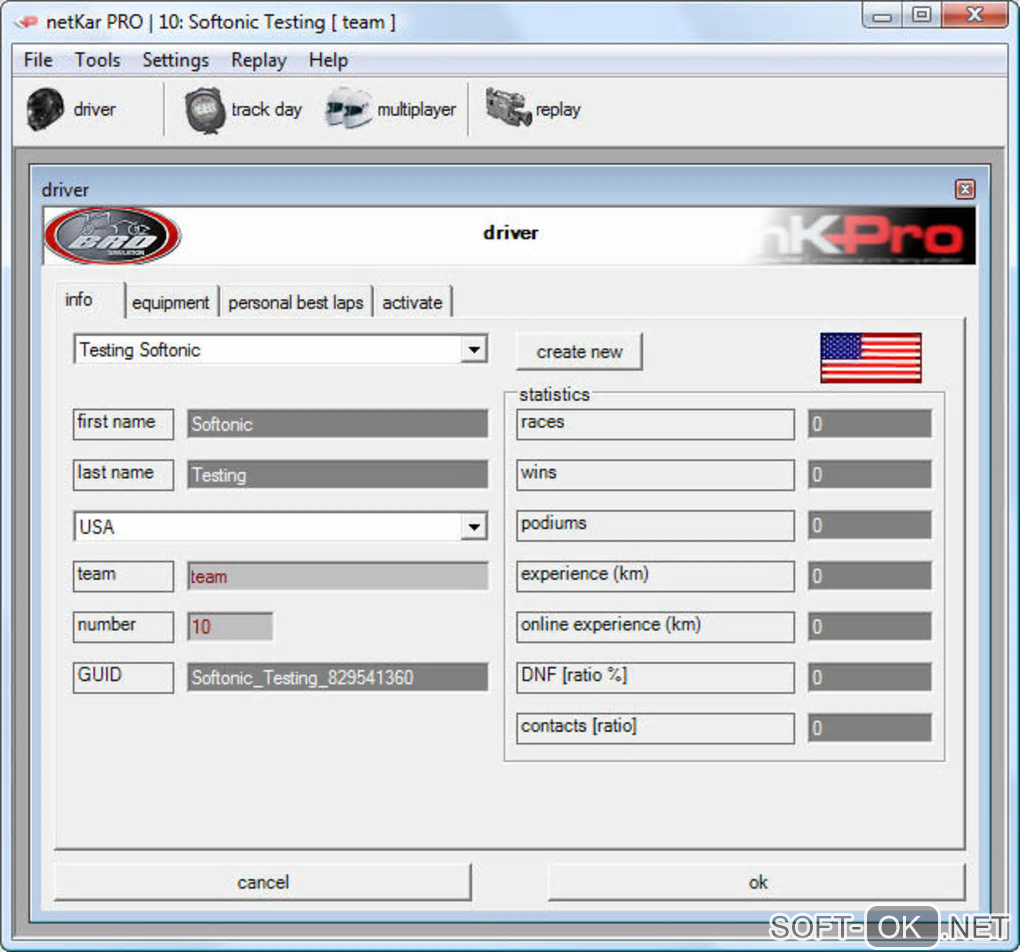Click the wins value field

869,474
